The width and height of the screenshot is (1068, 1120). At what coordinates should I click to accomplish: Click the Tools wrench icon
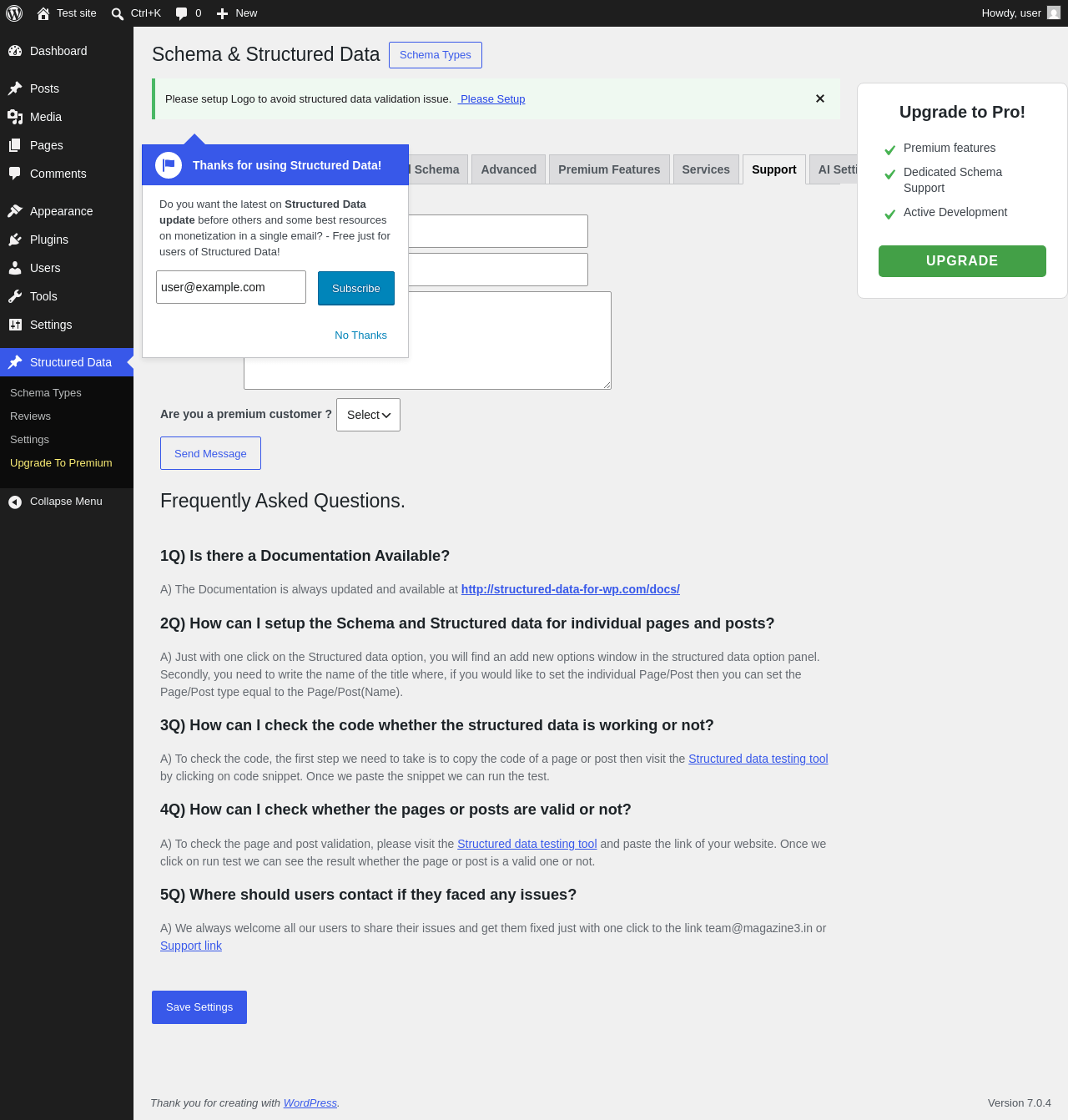[x=15, y=296]
